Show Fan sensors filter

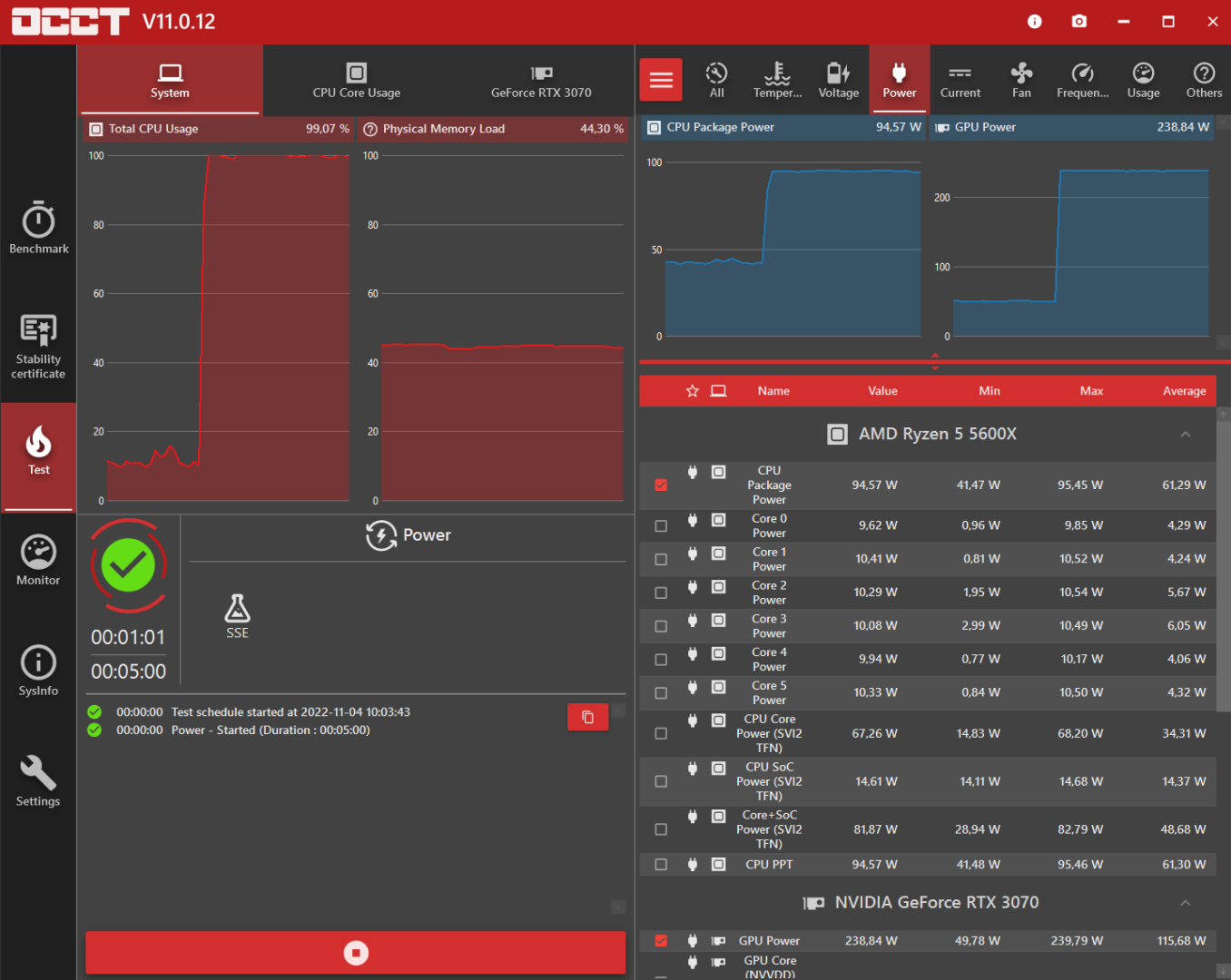[1021, 80]
